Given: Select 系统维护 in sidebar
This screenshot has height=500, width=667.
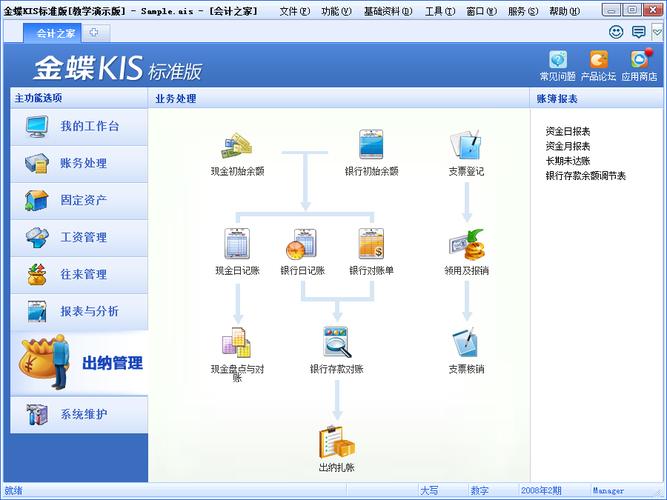Looking at the screenshot, I should (x=79, y=414).
